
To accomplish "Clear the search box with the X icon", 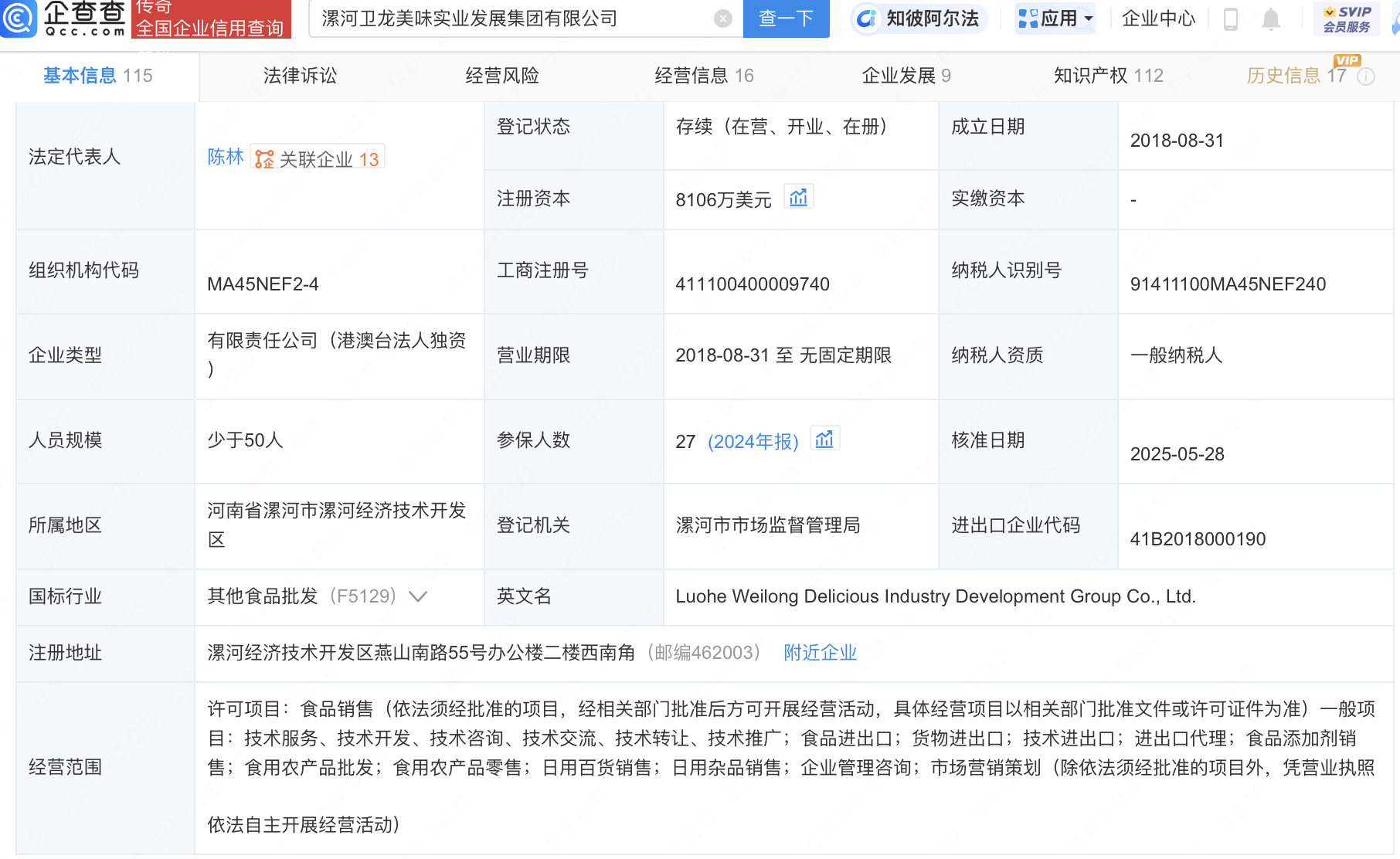I will 722,19.
